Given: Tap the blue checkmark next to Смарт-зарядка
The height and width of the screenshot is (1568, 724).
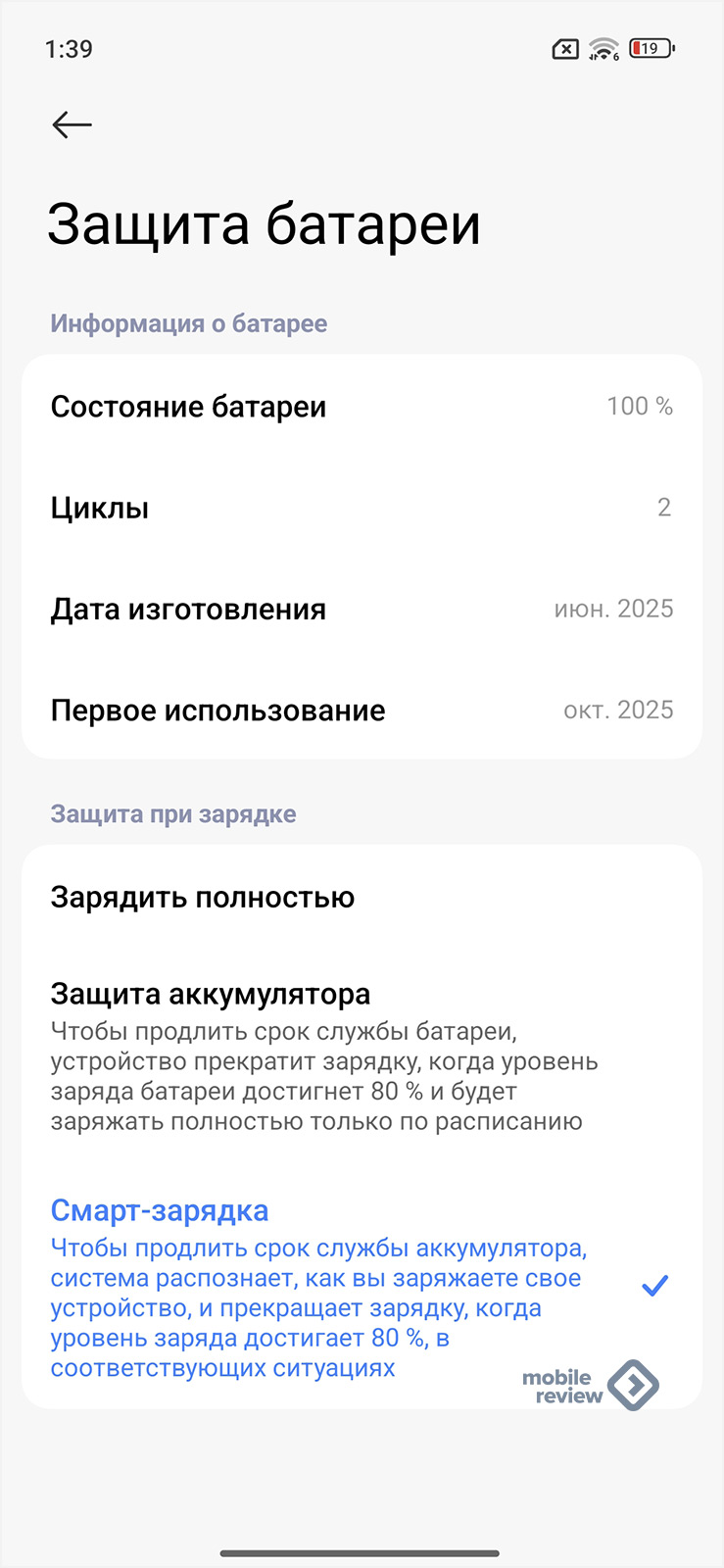Looking at the screenshot, I should pyautogui.click(x=654, y=1286).
